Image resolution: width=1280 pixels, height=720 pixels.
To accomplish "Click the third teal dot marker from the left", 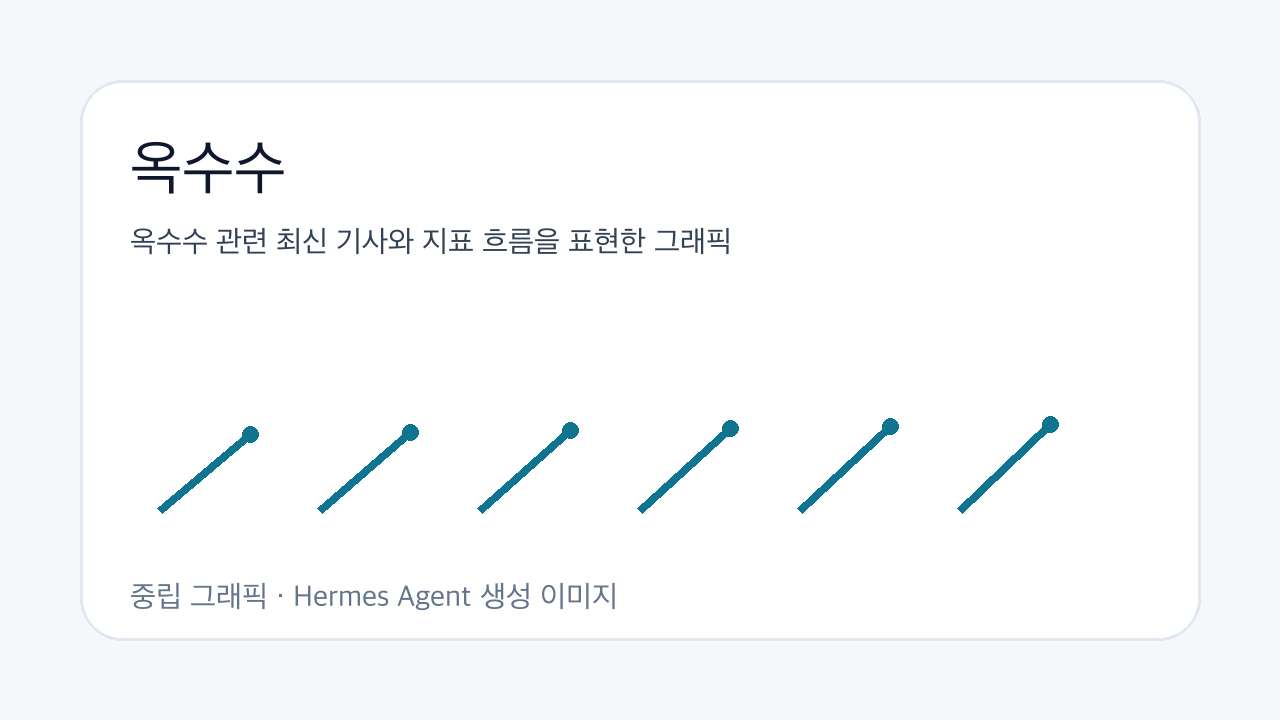I will (x=570, y=430).
